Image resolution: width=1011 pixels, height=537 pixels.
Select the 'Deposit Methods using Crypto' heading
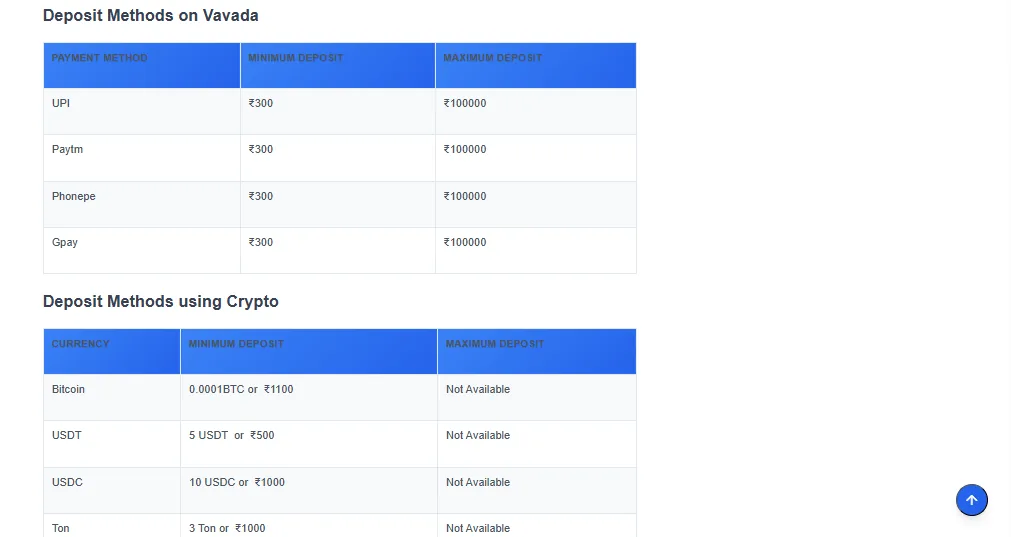click(x=161, y=302)
